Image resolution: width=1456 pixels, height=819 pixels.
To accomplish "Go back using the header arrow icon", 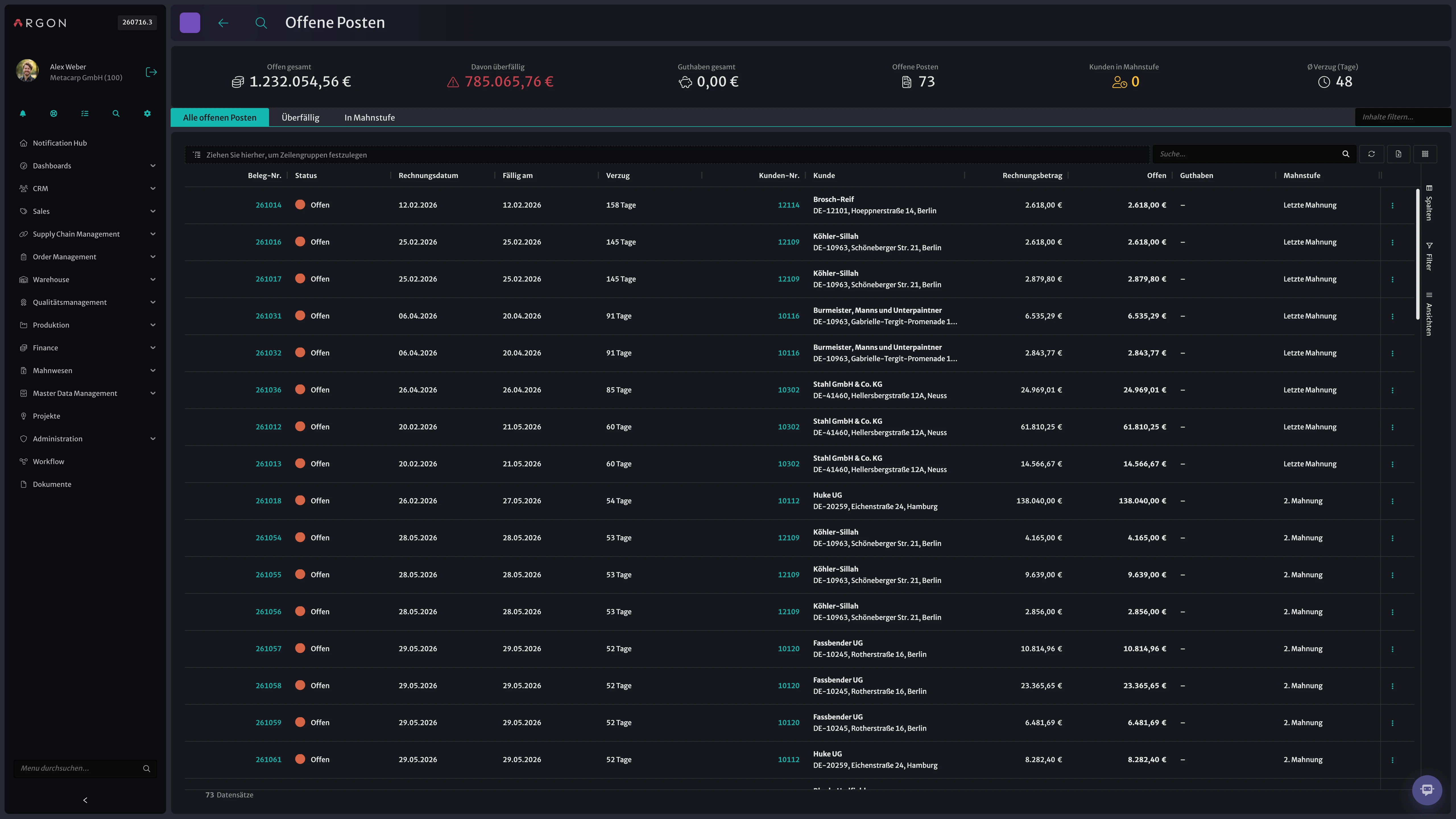I will click(x=223, y=23).
